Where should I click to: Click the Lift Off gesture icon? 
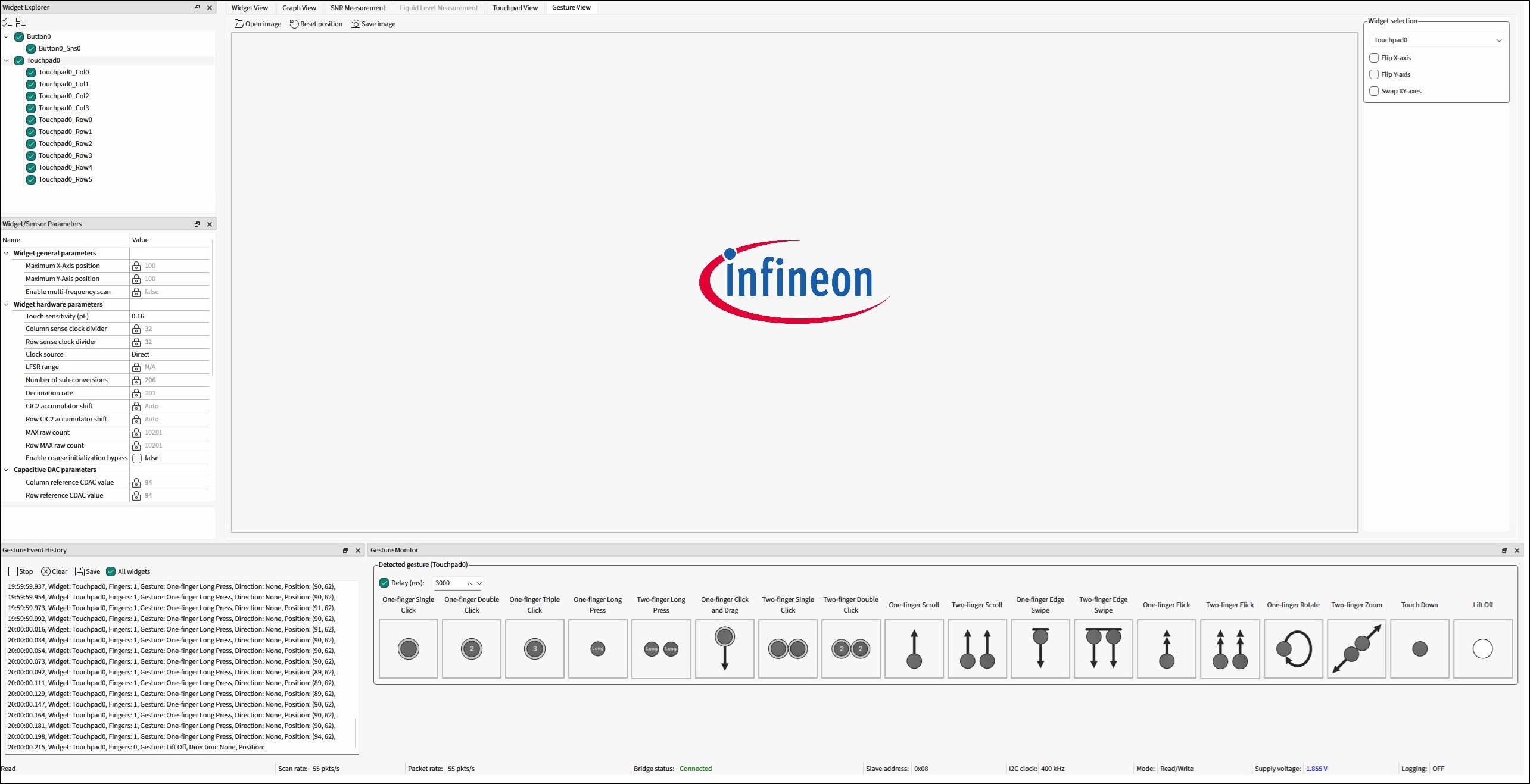1482,648
